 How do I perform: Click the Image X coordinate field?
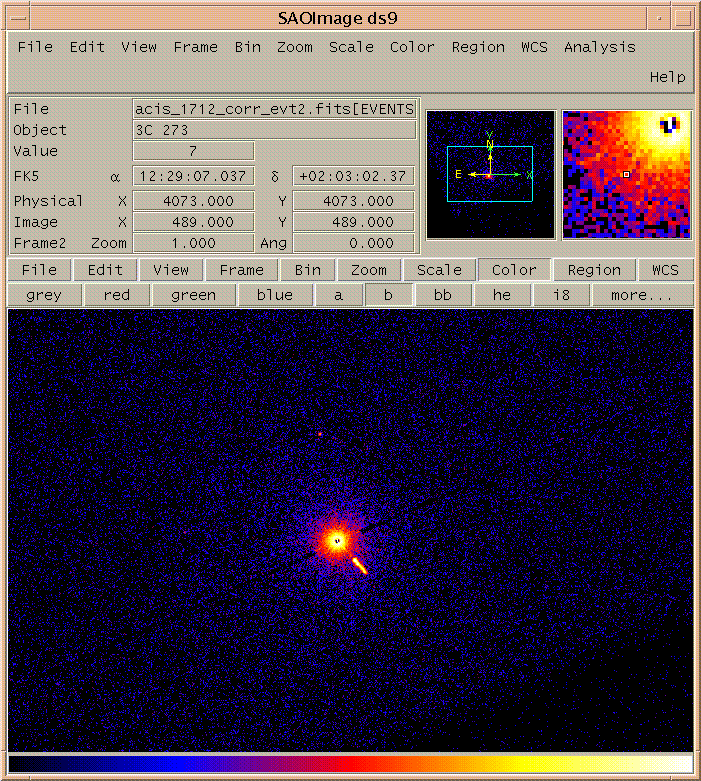point(193,222)
